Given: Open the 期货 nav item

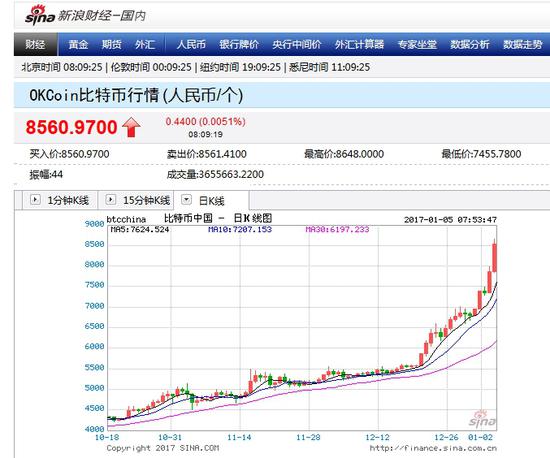Looking at the screenshot, I should [112, 45].
